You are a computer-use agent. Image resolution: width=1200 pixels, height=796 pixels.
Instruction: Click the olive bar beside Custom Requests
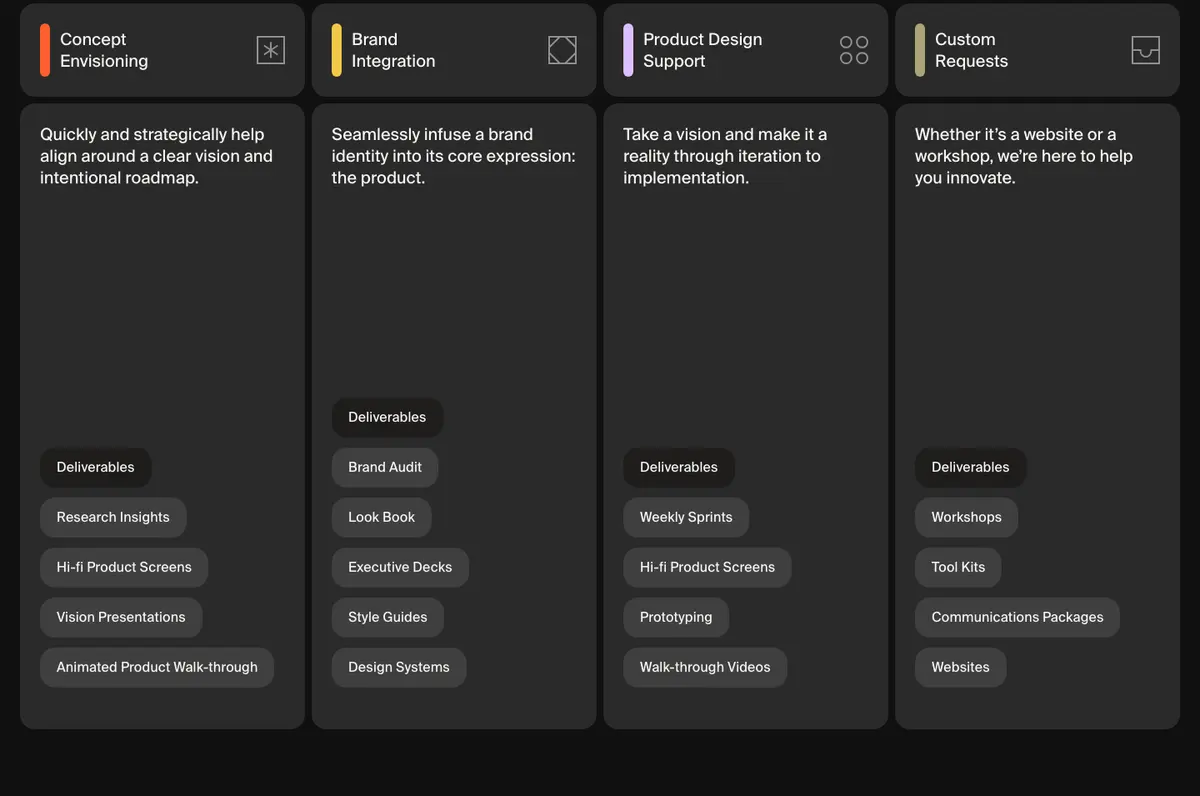tap(920, 50)
